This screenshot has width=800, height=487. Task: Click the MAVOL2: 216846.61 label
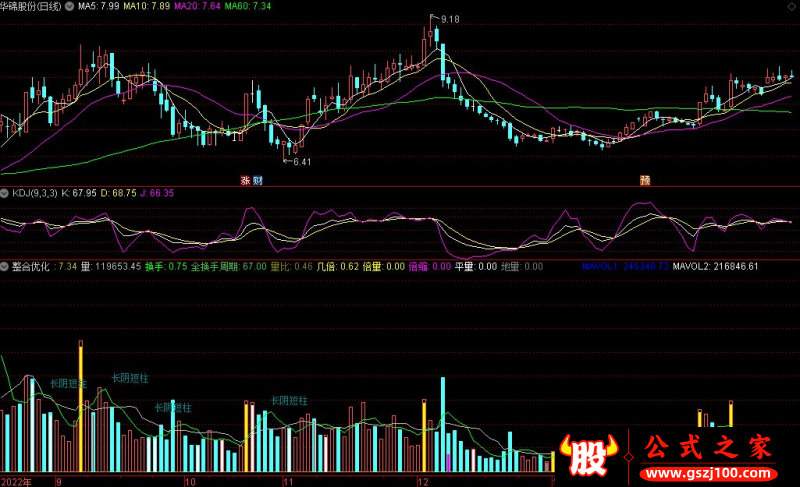pyautogui.click(x=715, y=266)
